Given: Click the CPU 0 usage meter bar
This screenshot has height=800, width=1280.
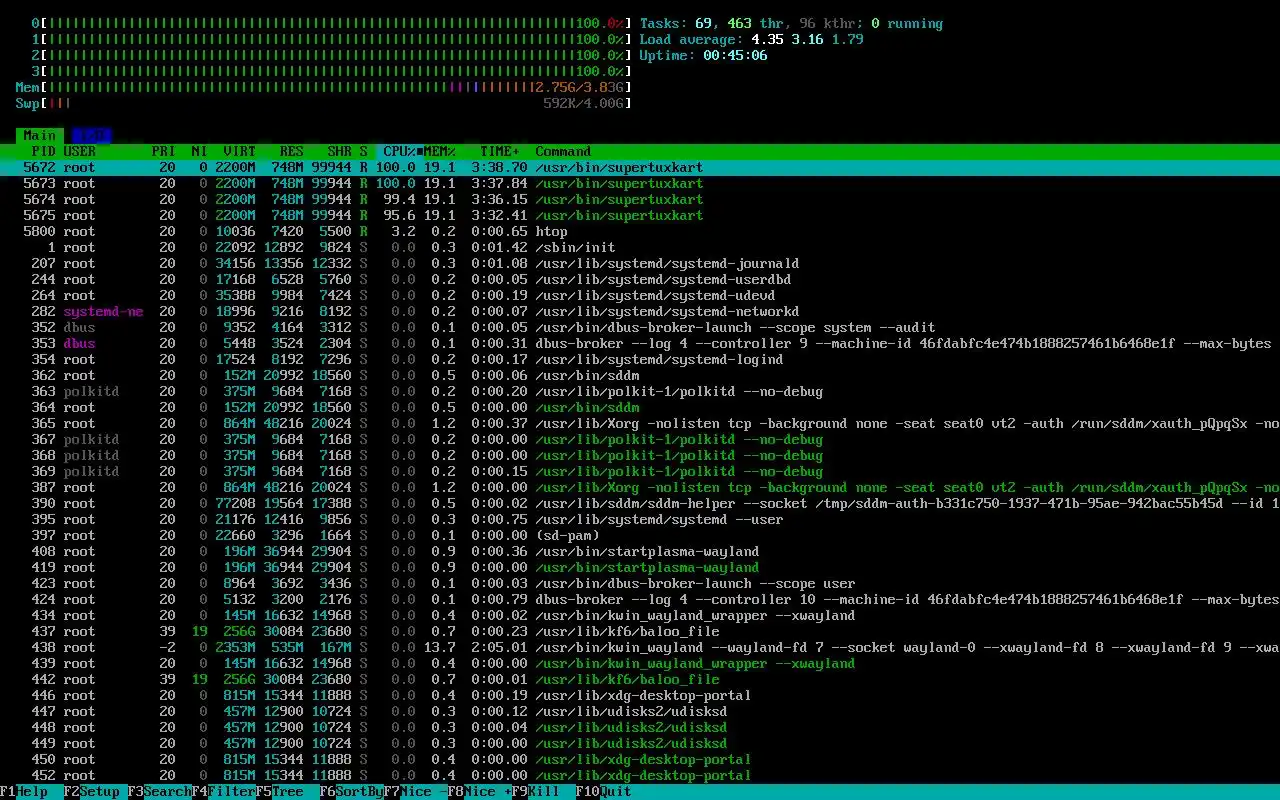Looking at the screenshot, I should [332, 23].
